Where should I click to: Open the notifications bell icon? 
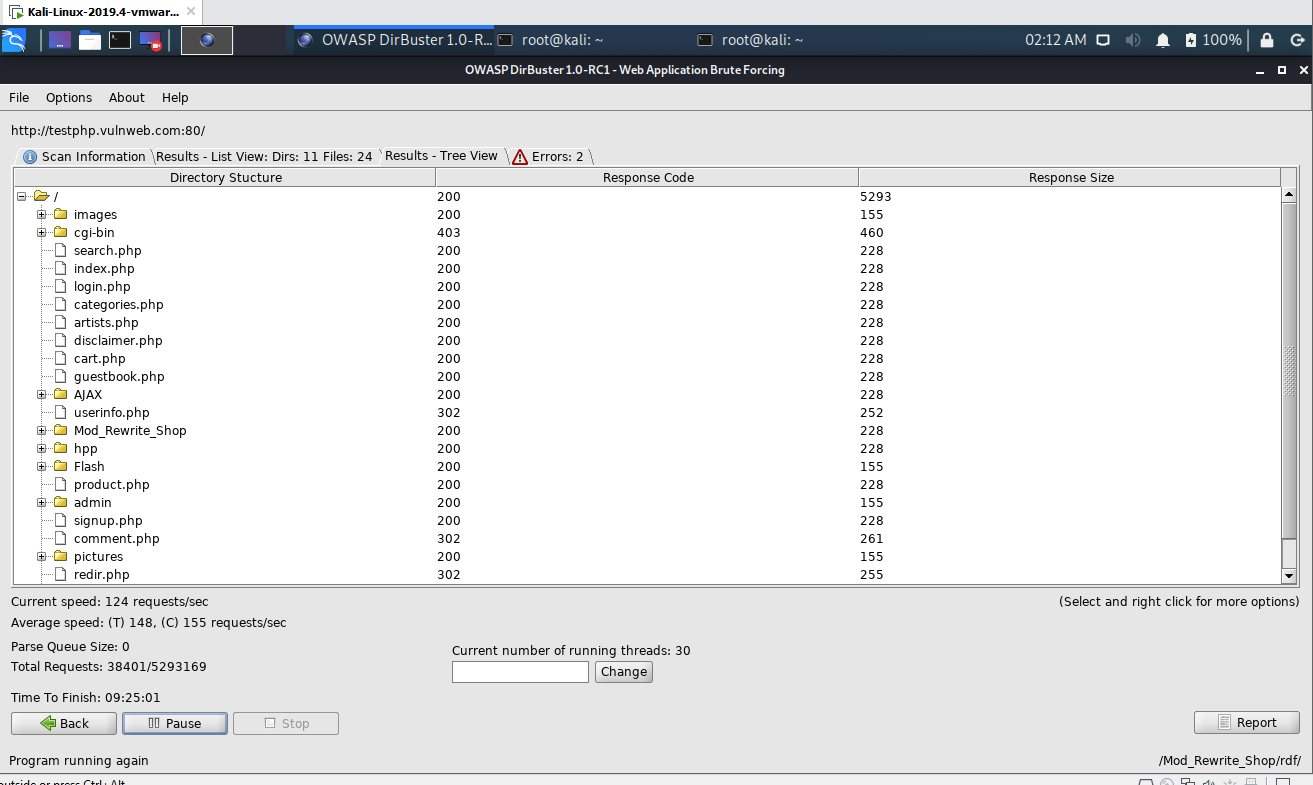[1163, 40]
